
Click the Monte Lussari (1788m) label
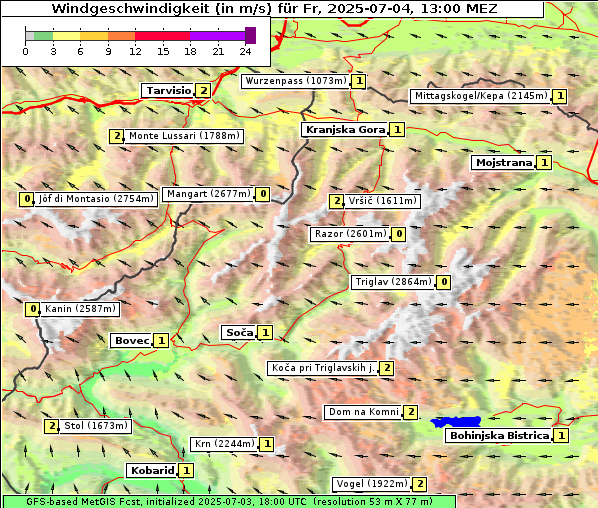pos(184,136)
